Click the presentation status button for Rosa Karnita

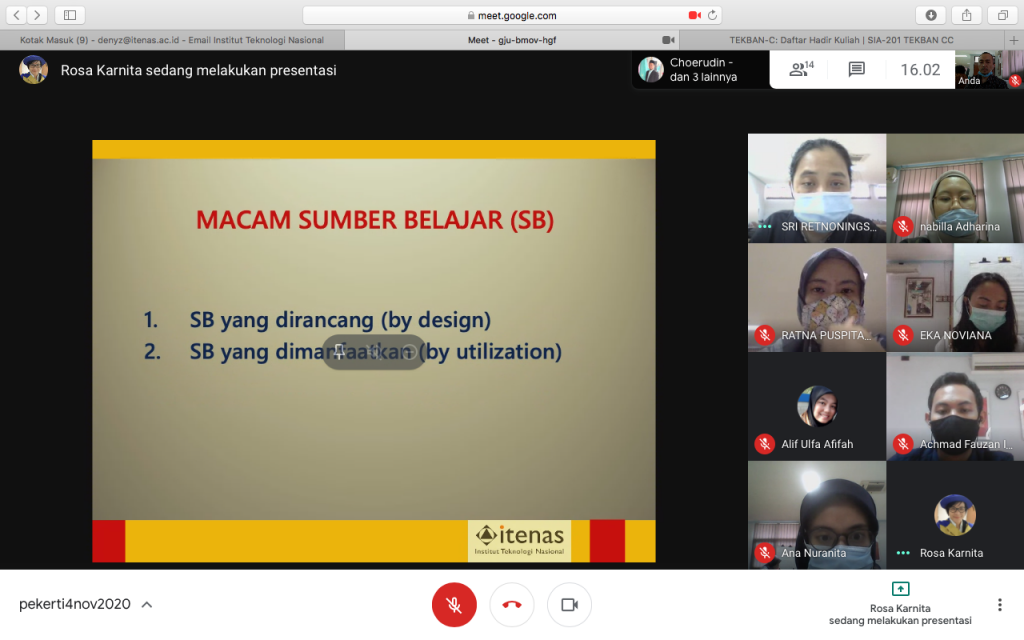[900, 603]
